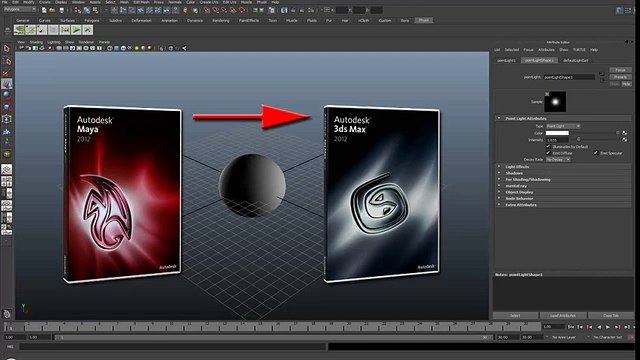The width and height of the screenshot is (640, 360).
Task: Expand the mental ray section
Action: tap(499, 186)
